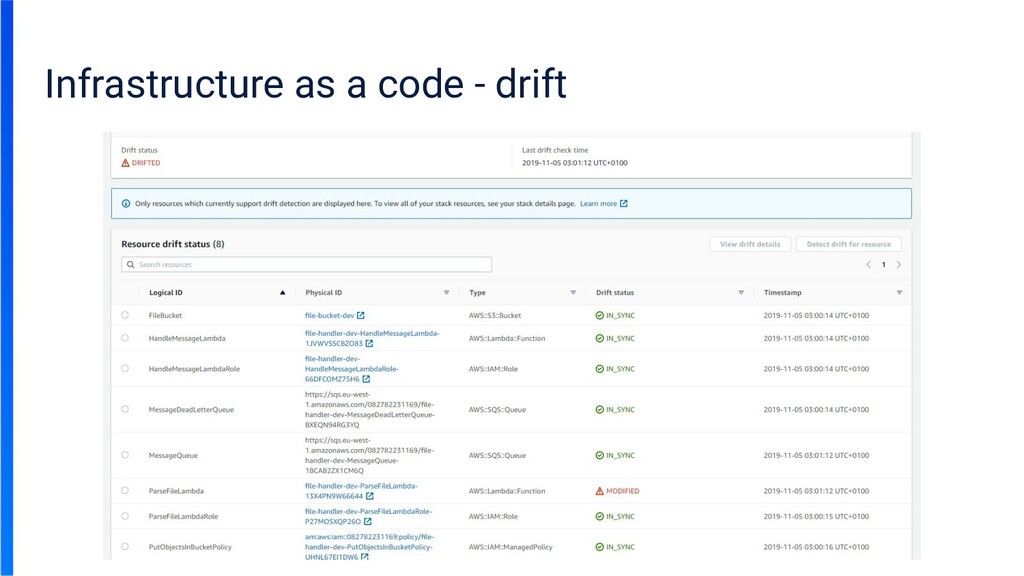Click MessageQueue SQS URL text
The height and width of the screenshot is (576, 1024).
[x=369, y=455]
